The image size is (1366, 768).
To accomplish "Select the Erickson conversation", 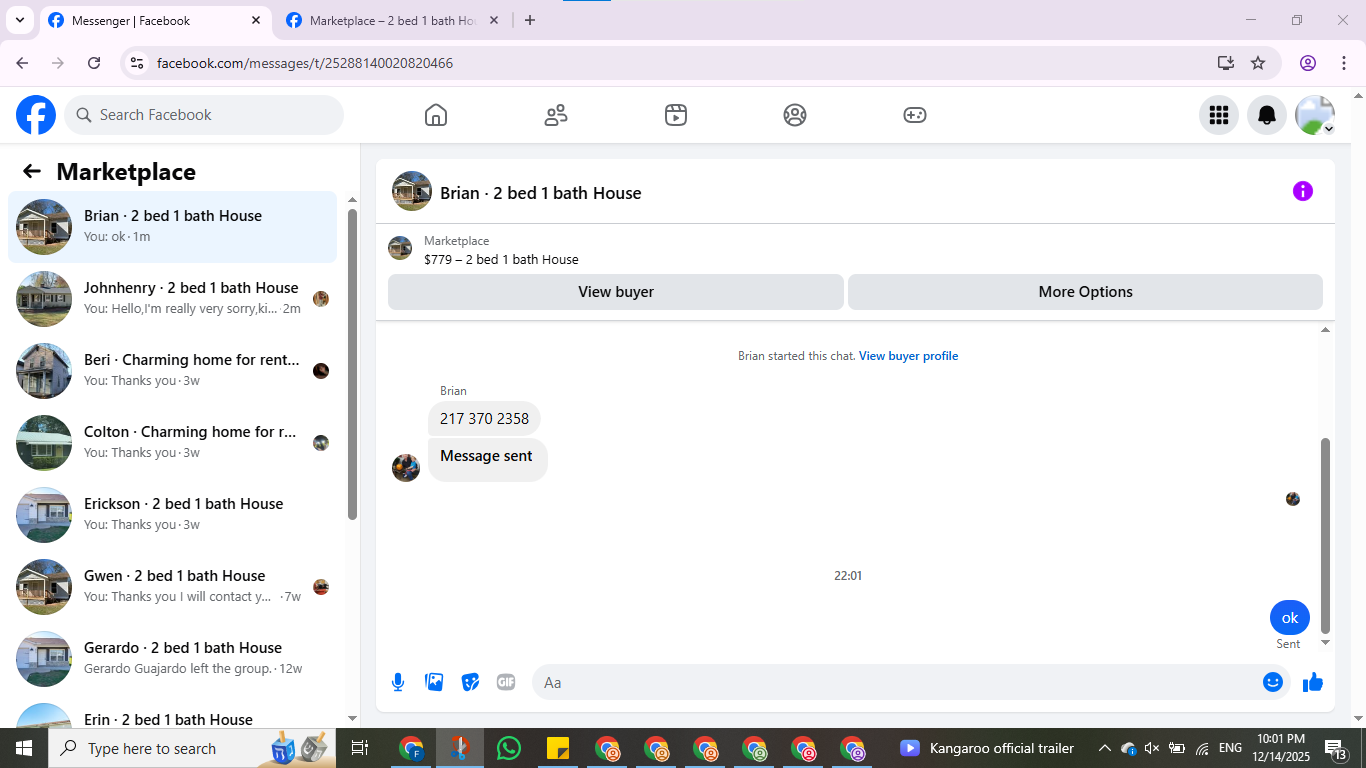I will [x=172, y=514].
